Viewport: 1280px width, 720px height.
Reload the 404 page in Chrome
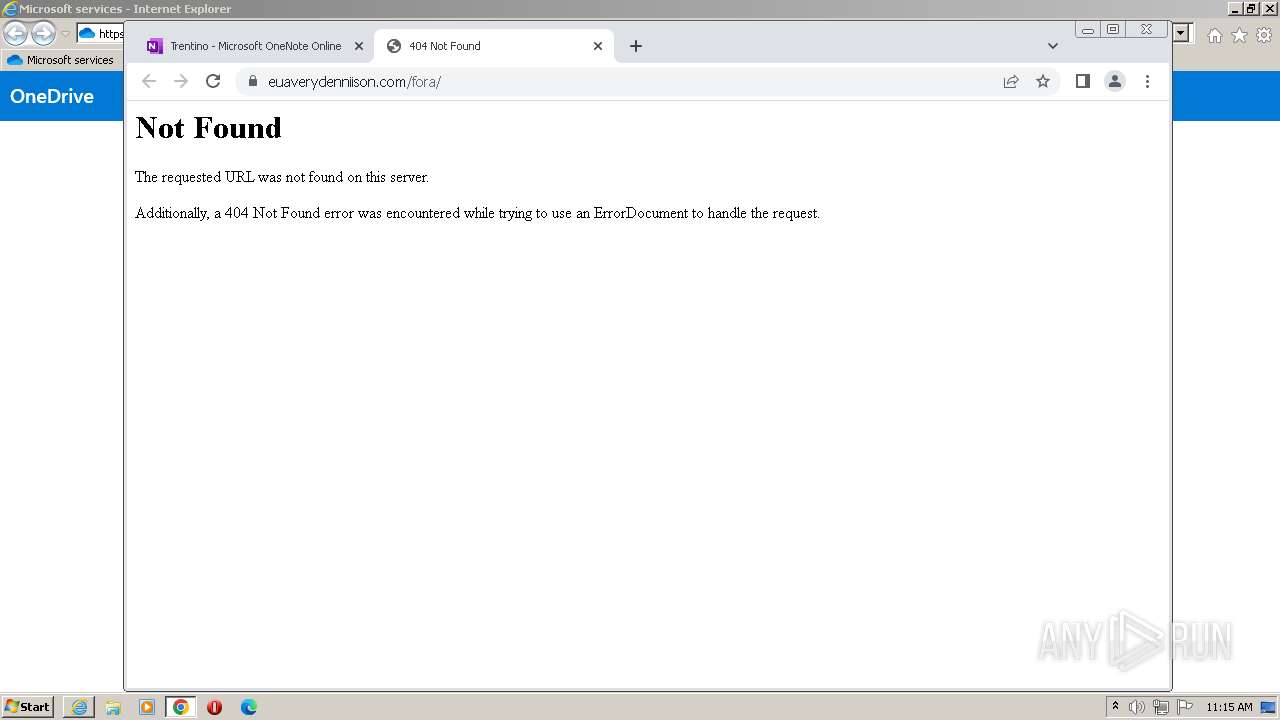point(213,82)
